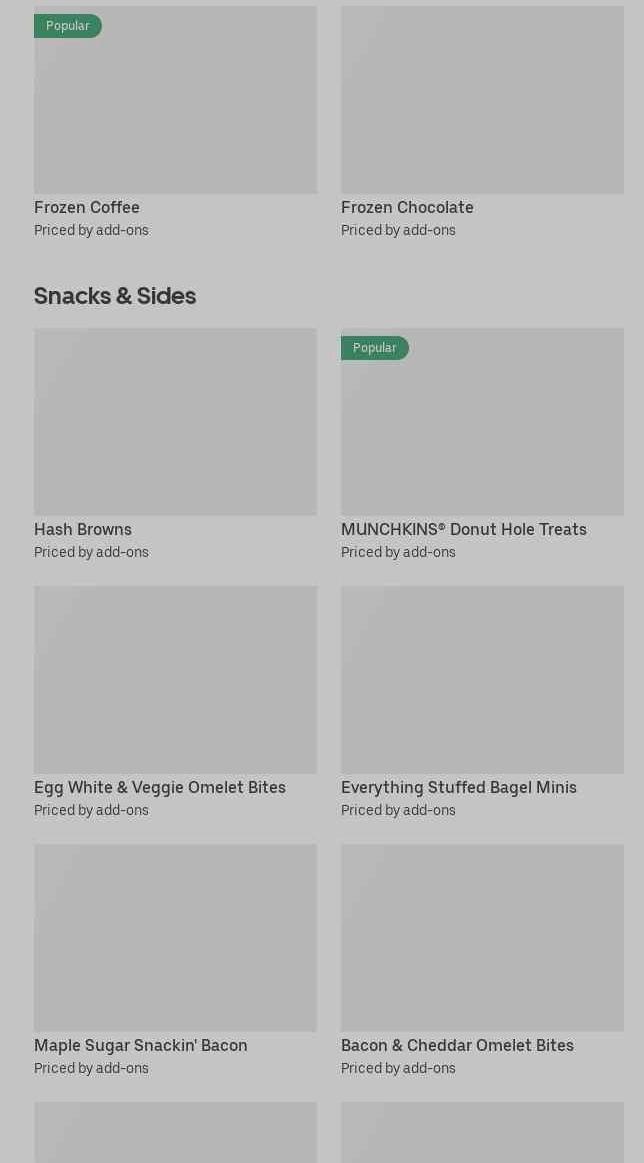Click "Priced by add-ons" under Hash Browns

point(91,552)
